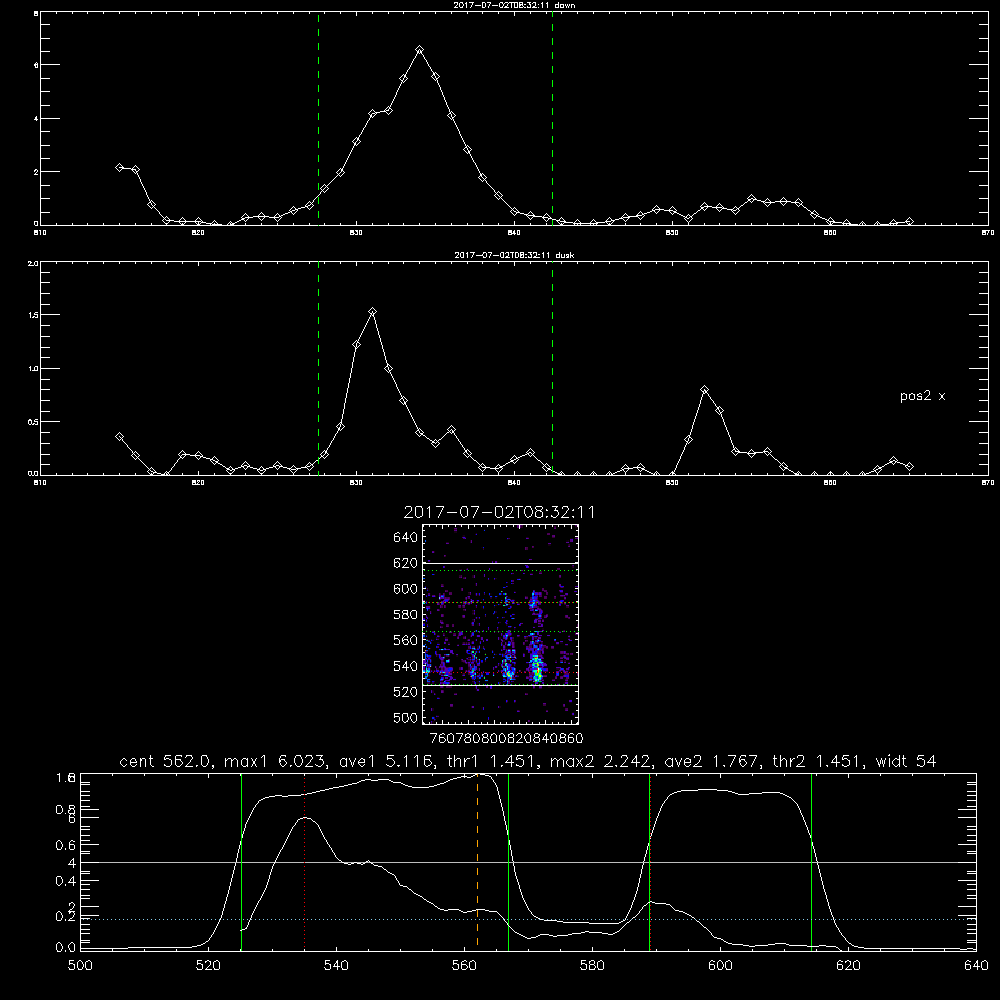The width and height of the screenshot is (1000, 1000).
Task: Click the 'cent 562.0' value in stats line
Action: (x=166, y=761)
